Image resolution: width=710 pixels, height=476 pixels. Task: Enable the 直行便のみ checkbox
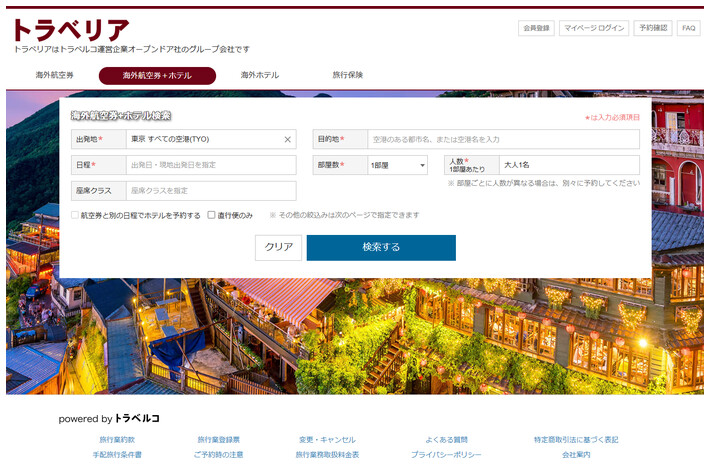211,215
